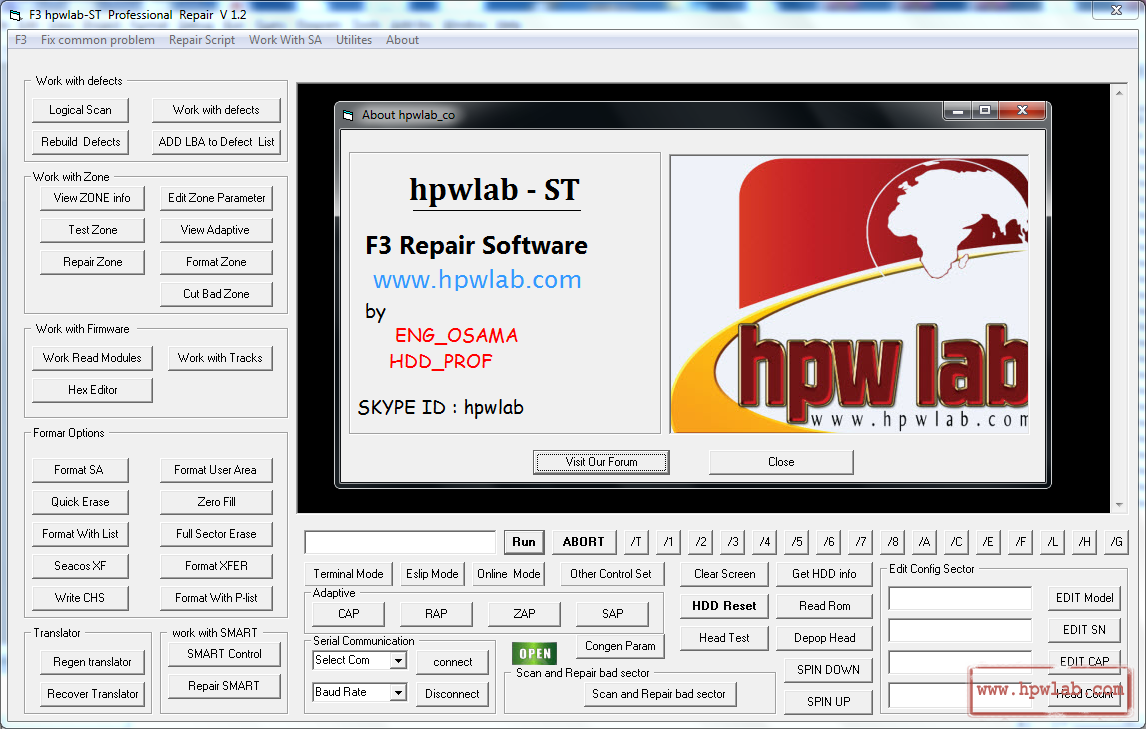This screenshot has height=729, width=1146.
Task: Click Clear Screen button
Action: tap(724, 574)
